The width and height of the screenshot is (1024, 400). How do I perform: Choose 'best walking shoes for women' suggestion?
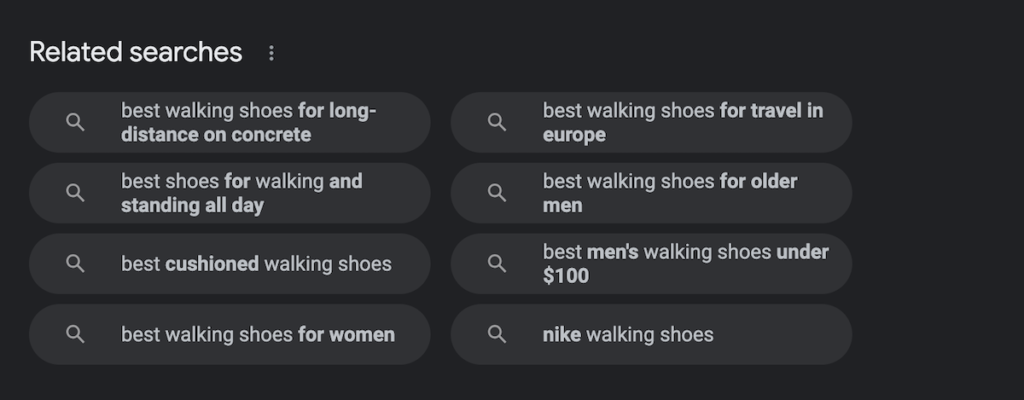click(230, 334)
